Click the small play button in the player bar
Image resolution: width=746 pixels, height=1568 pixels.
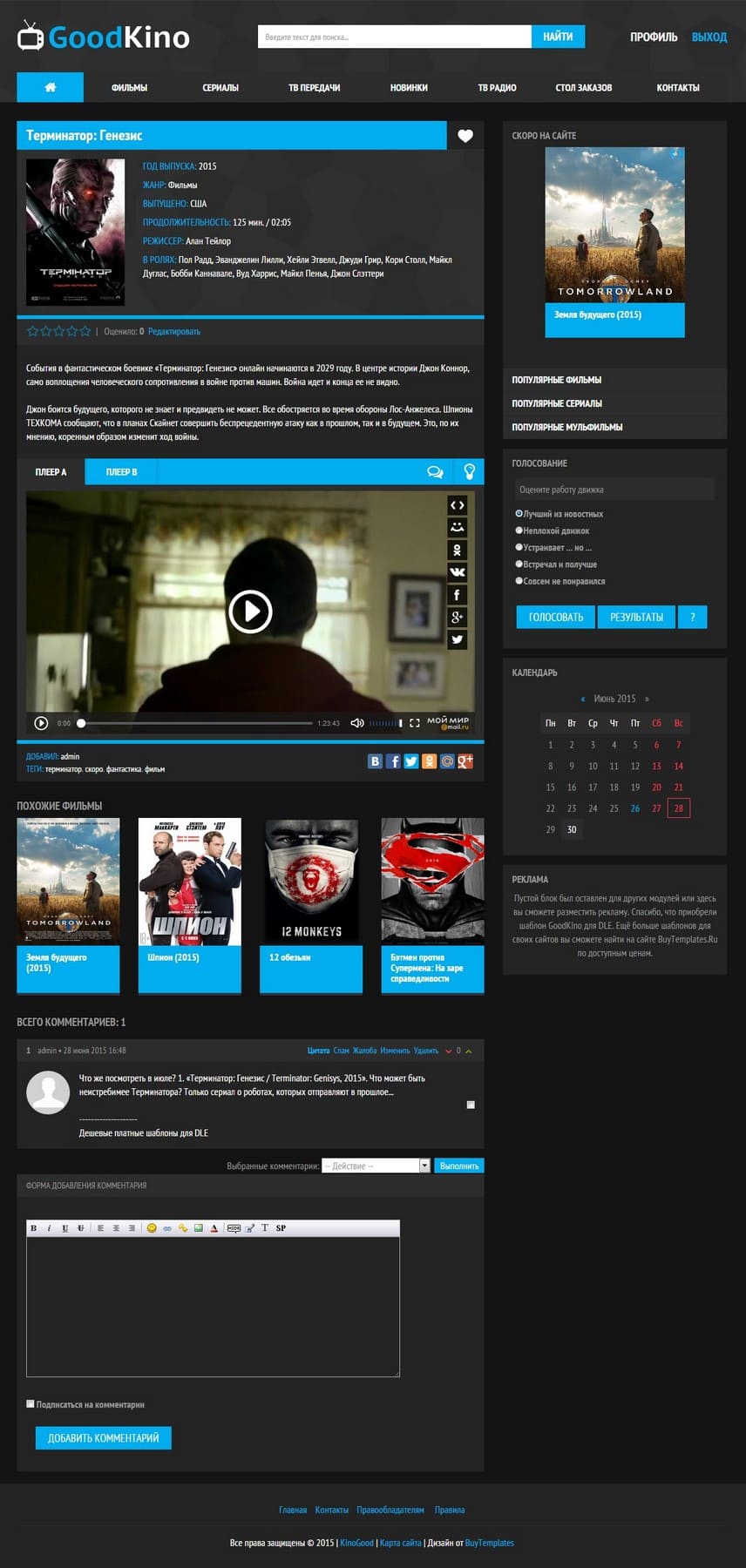click(41, 723)
